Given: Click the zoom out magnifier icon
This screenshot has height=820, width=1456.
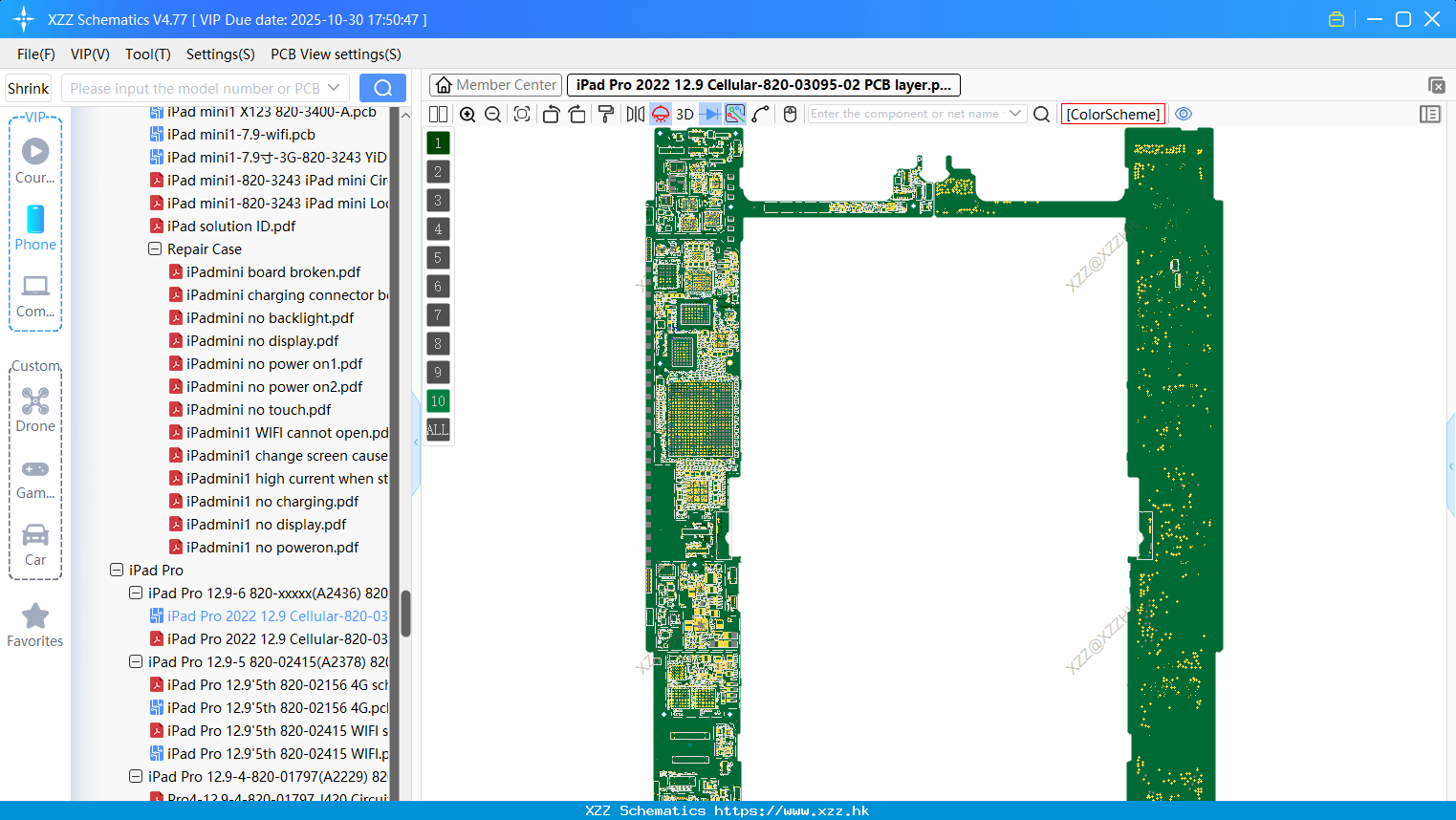Looking at the screenshot, I should (493, 114).
